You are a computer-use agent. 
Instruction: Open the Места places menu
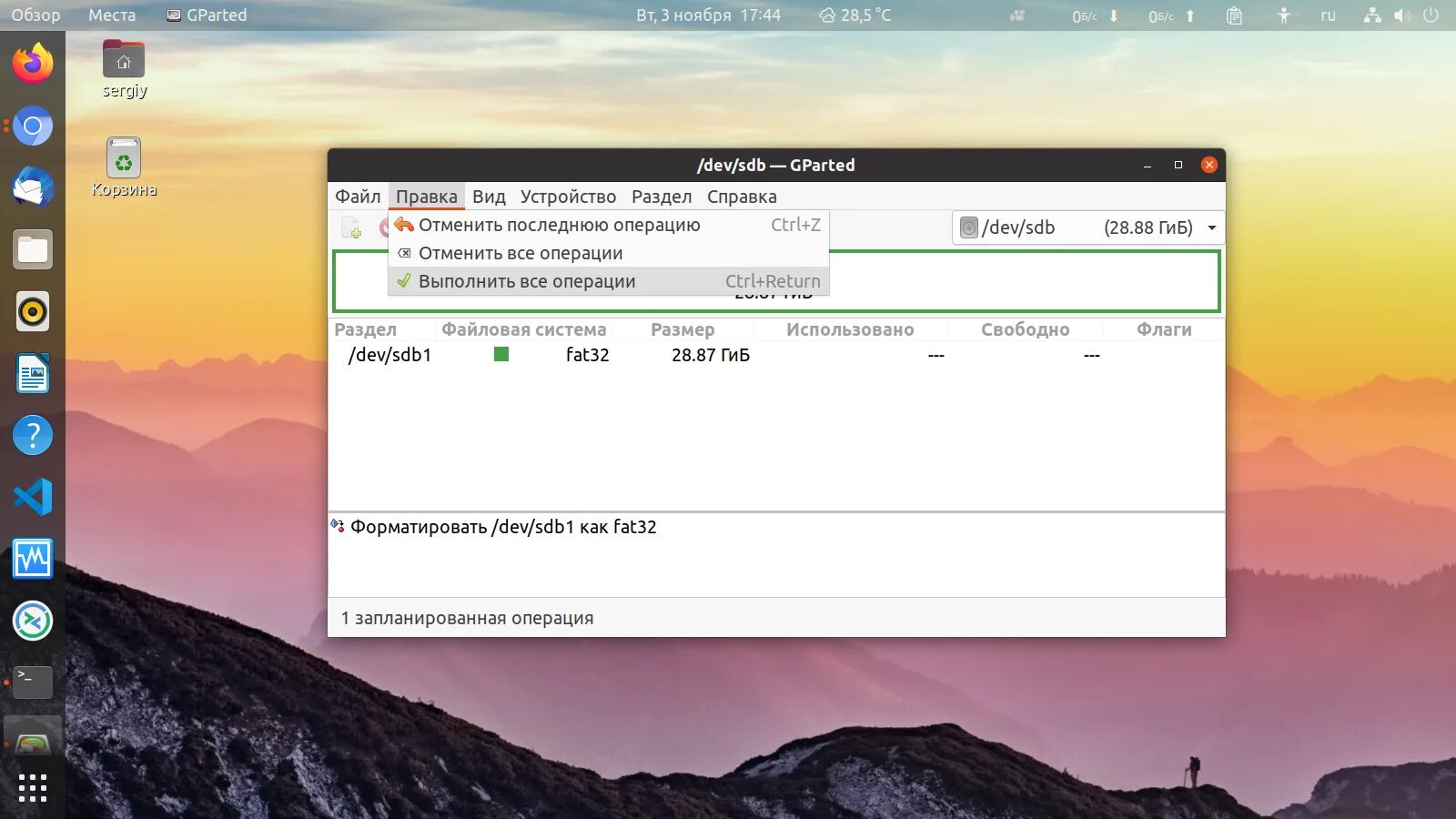(x=112, y=15)
